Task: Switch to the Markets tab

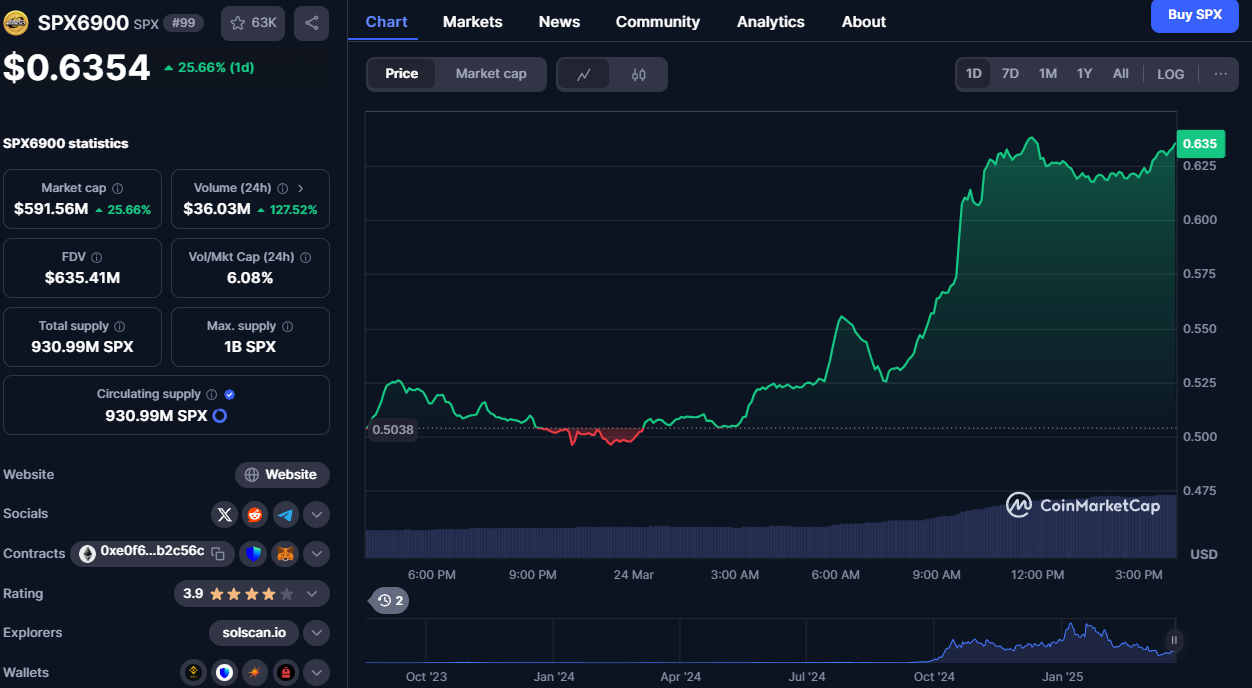Action: click(x=472, y=22)
